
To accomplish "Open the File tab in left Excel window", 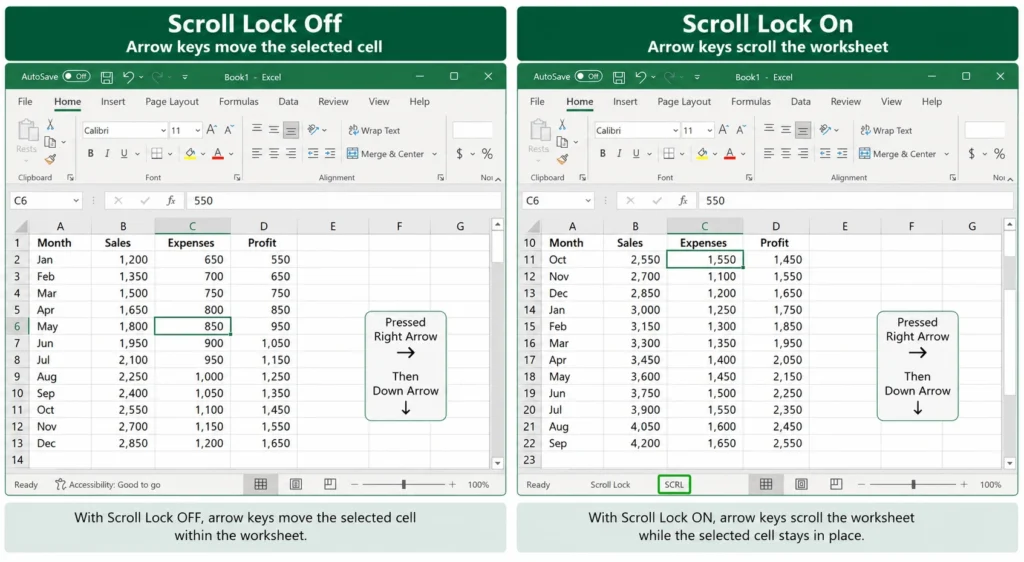I will [x=25, y=102].
